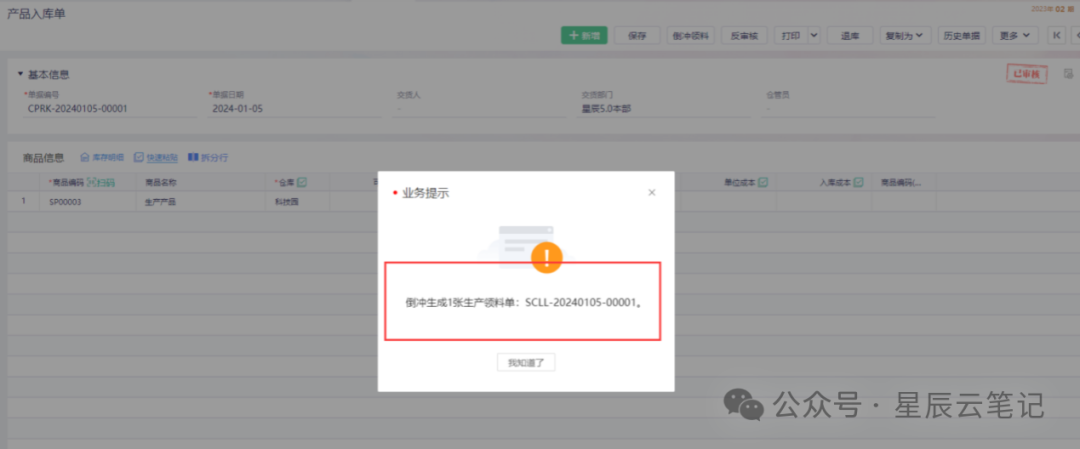
Task: Go to first record with the |< icon
Action: (1056, 36)
